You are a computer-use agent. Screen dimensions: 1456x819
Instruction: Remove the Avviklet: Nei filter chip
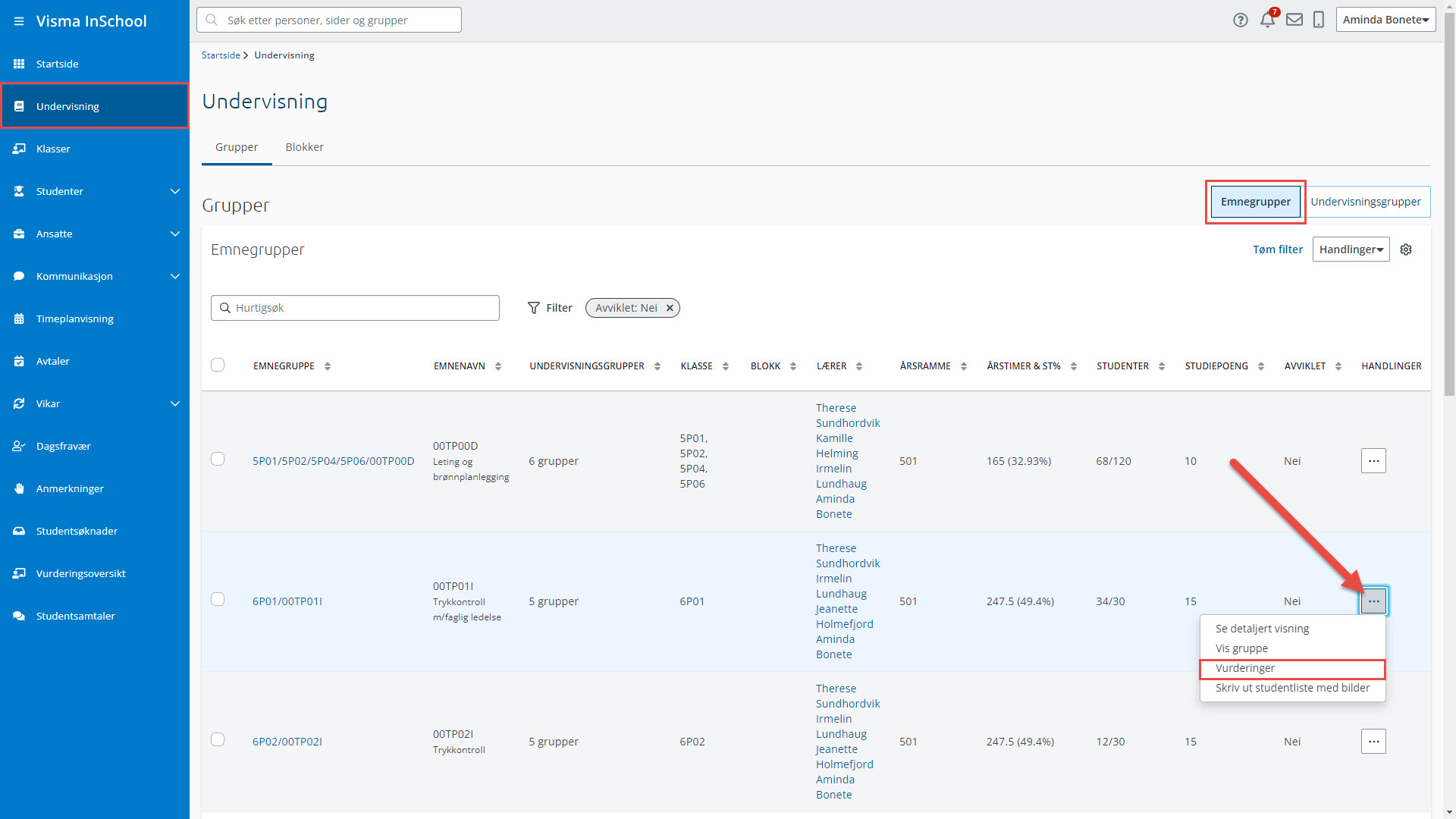click(670, 308)
